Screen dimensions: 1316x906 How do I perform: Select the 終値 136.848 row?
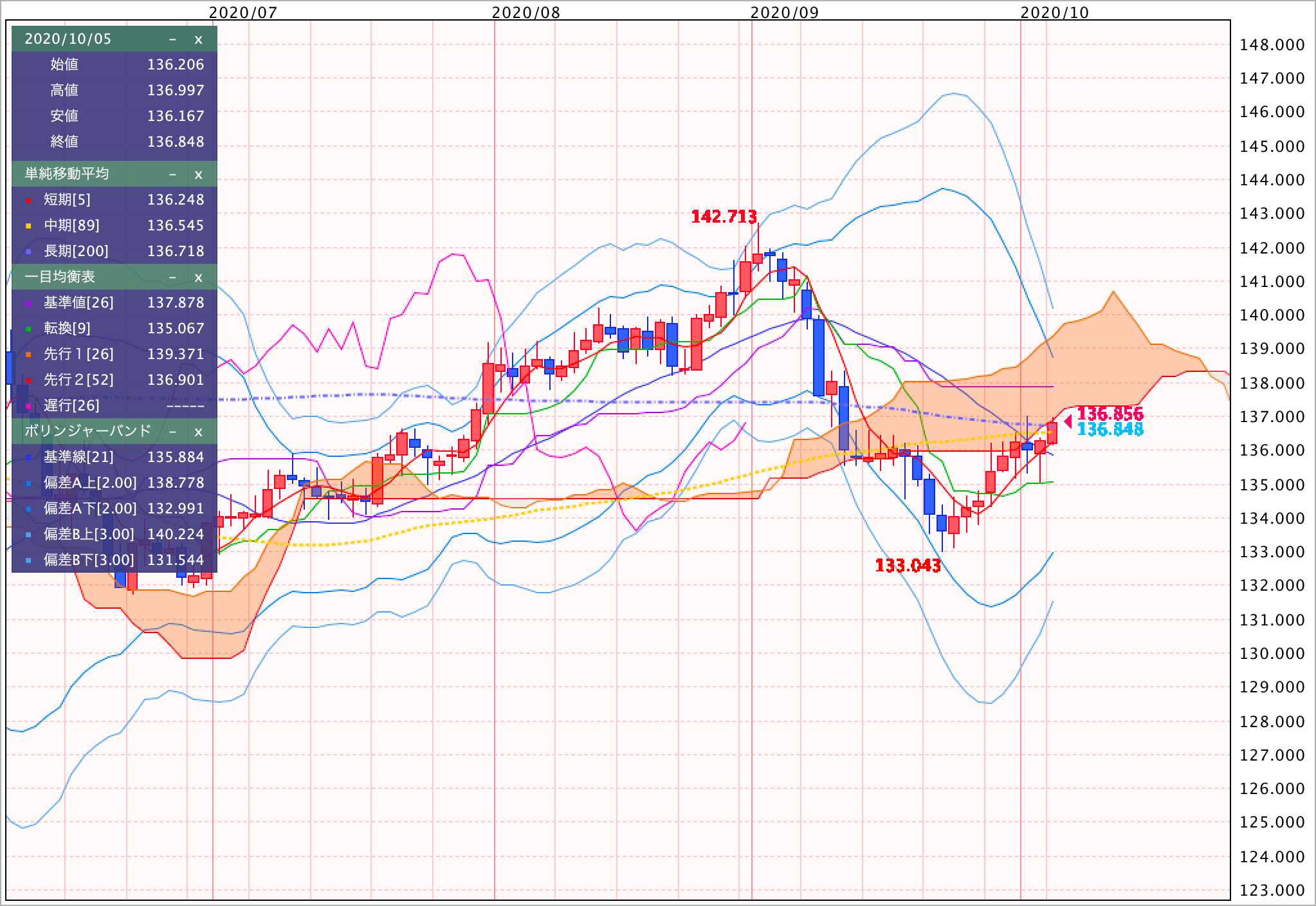(x=114, y=142)
